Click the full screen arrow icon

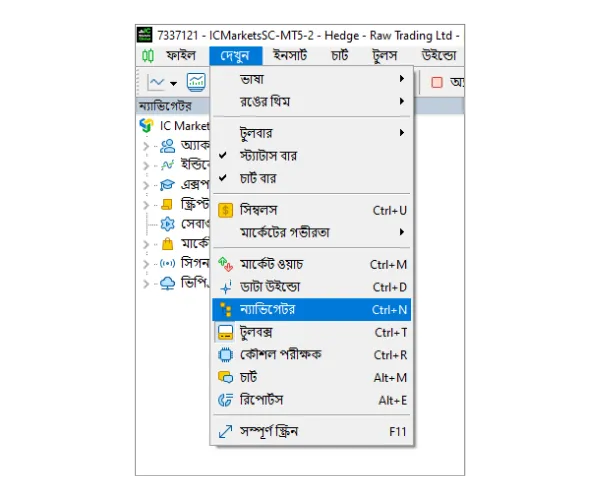coord(225,432)
